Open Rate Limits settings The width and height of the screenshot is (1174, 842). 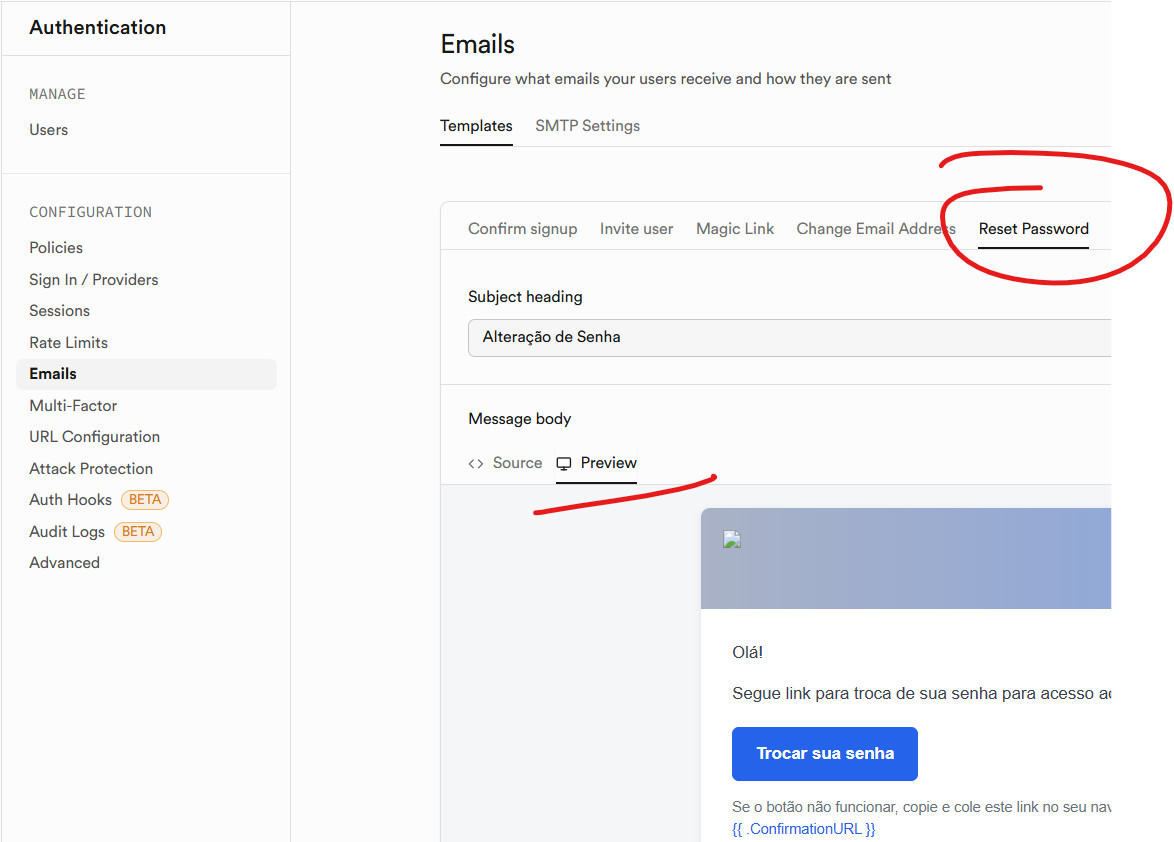click(x=68, y=343)
